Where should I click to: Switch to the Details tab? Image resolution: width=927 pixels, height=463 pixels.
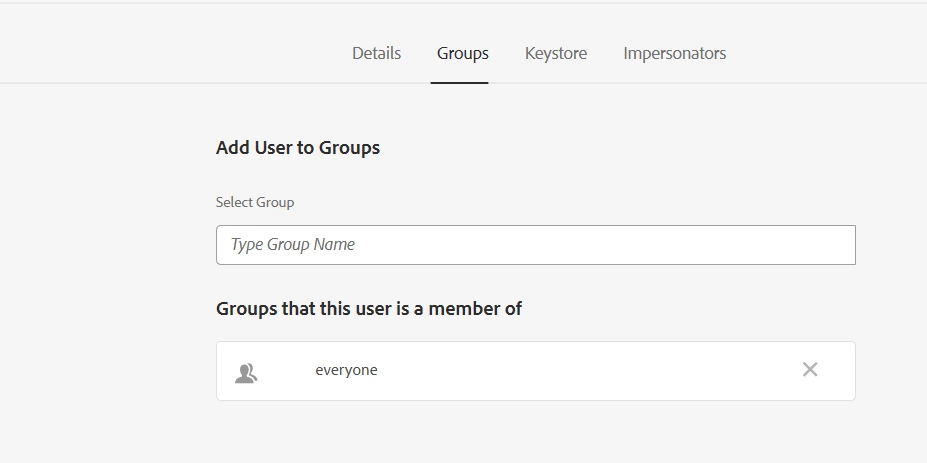pos(377,53)
